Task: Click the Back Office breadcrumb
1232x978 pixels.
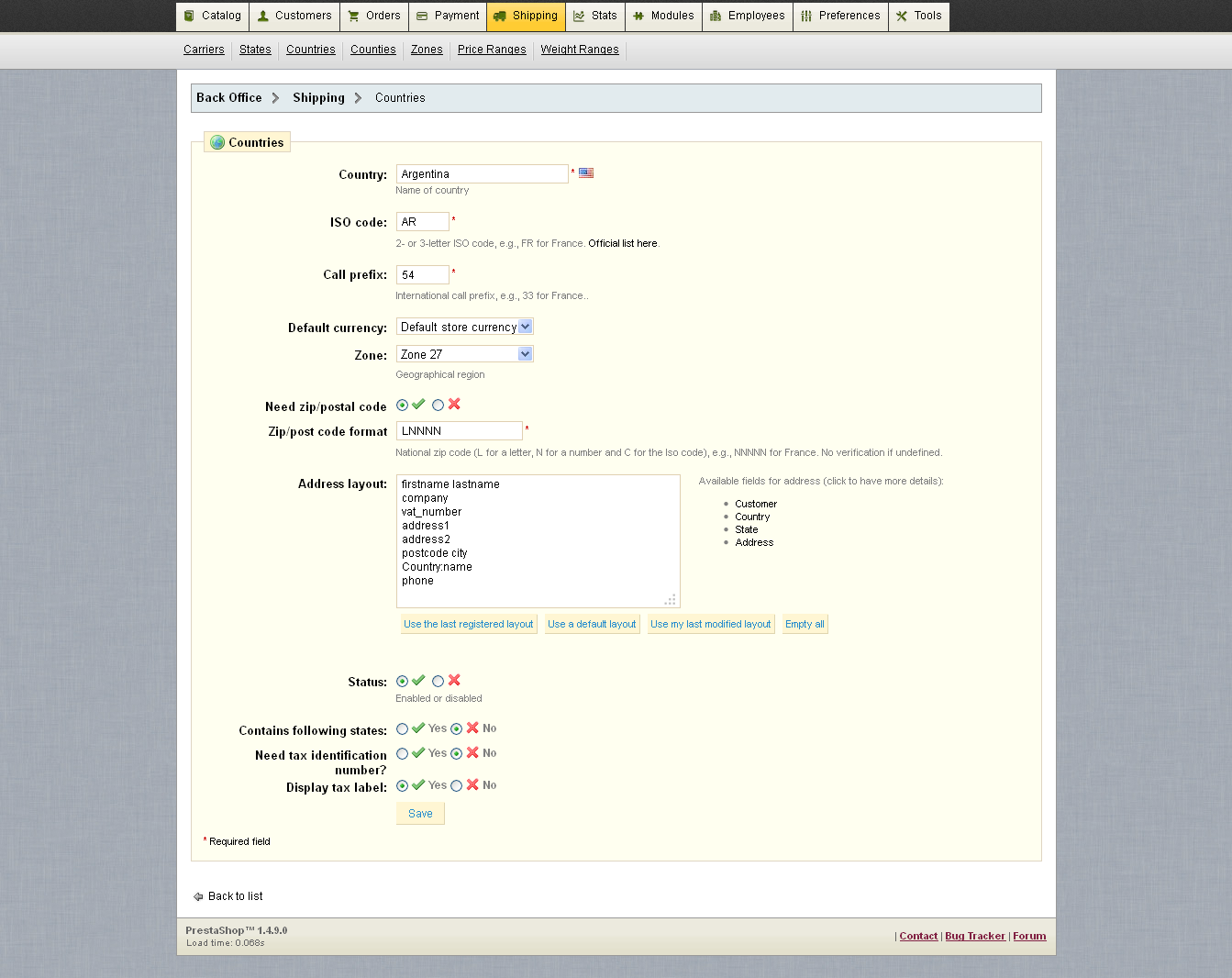Action: (229, 97)
